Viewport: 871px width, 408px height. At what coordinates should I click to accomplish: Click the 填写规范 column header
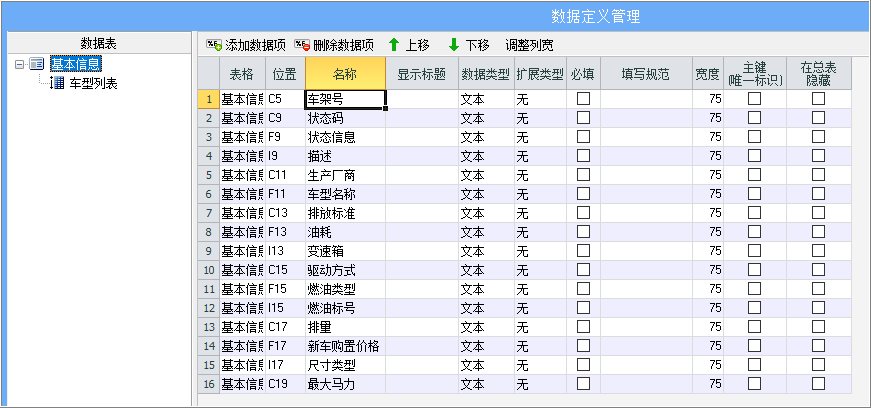[x=646, y=73]
